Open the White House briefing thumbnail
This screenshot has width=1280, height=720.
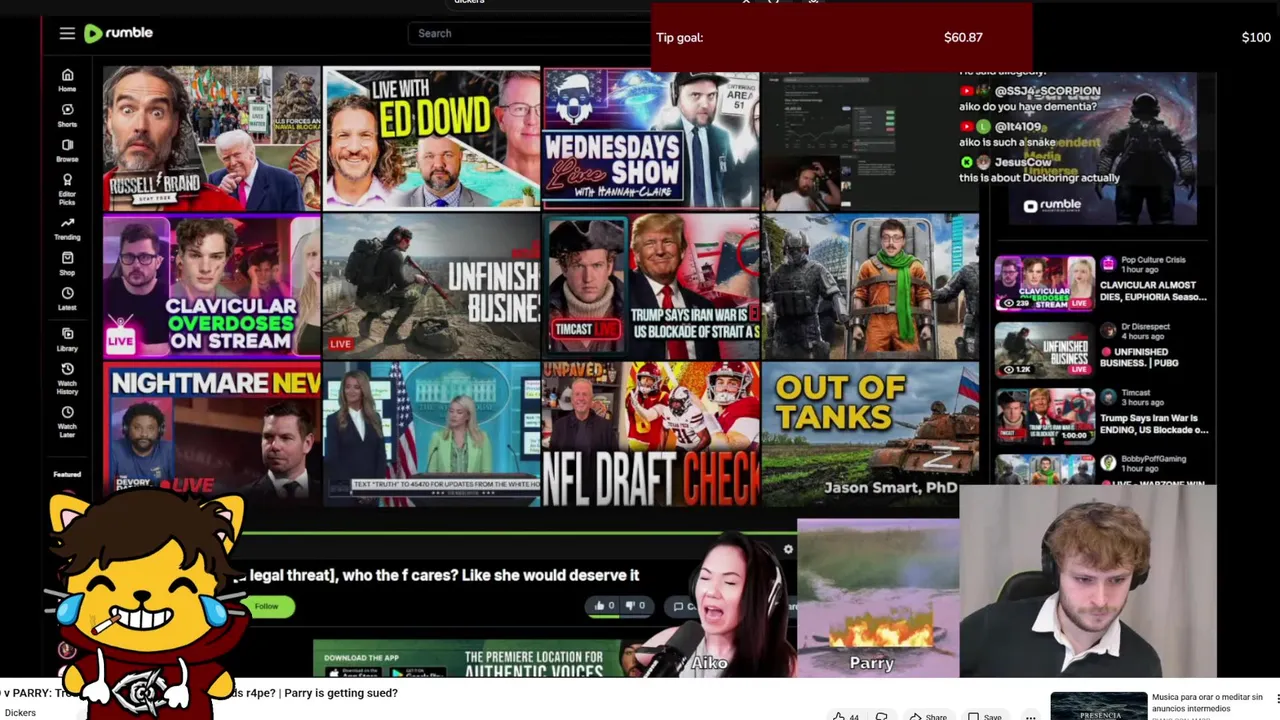432,432
